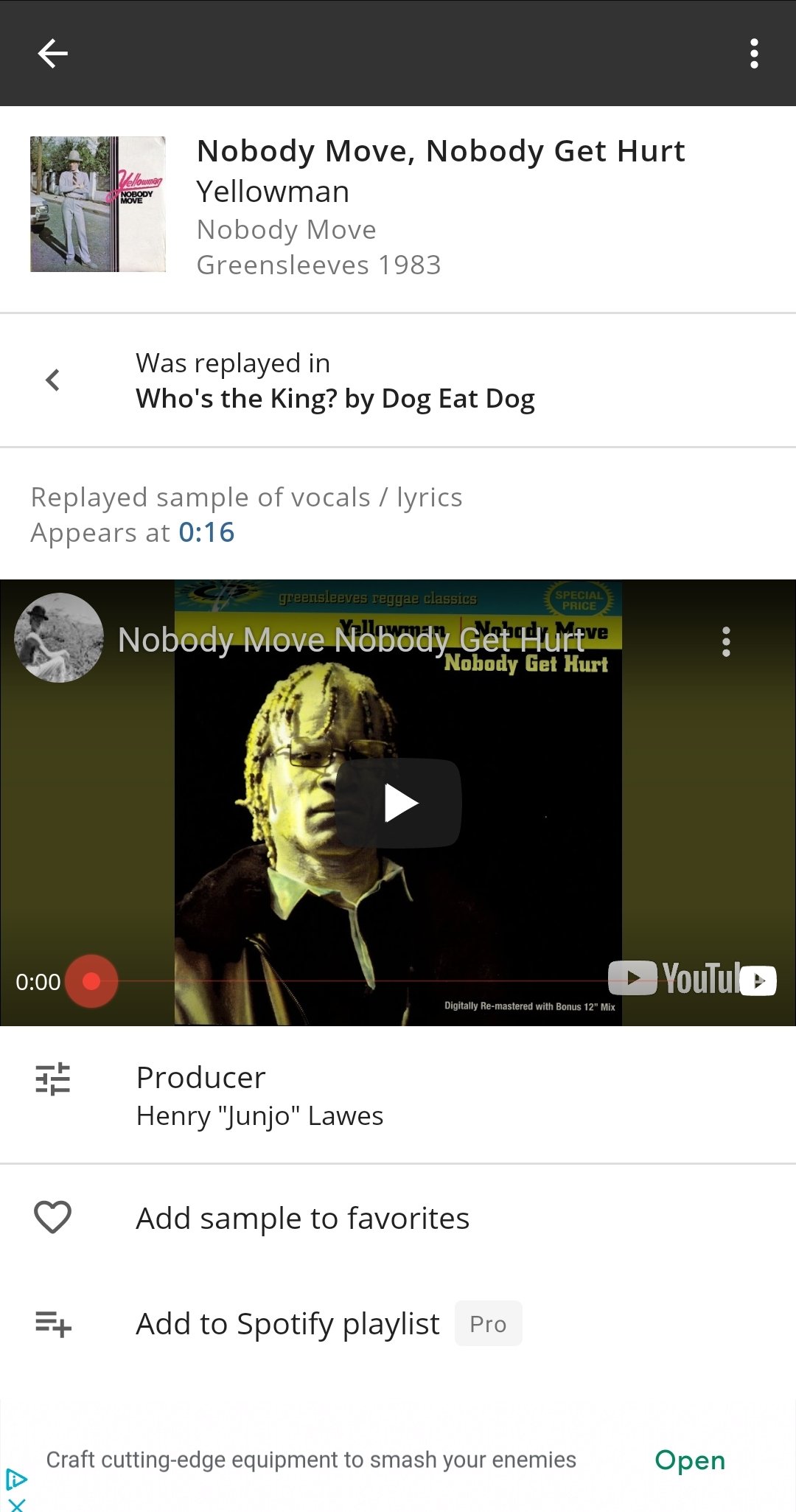Collapse the 'Was replayed in' chevron
This screenshot has width=796, height=1512.
click(52, 380)
